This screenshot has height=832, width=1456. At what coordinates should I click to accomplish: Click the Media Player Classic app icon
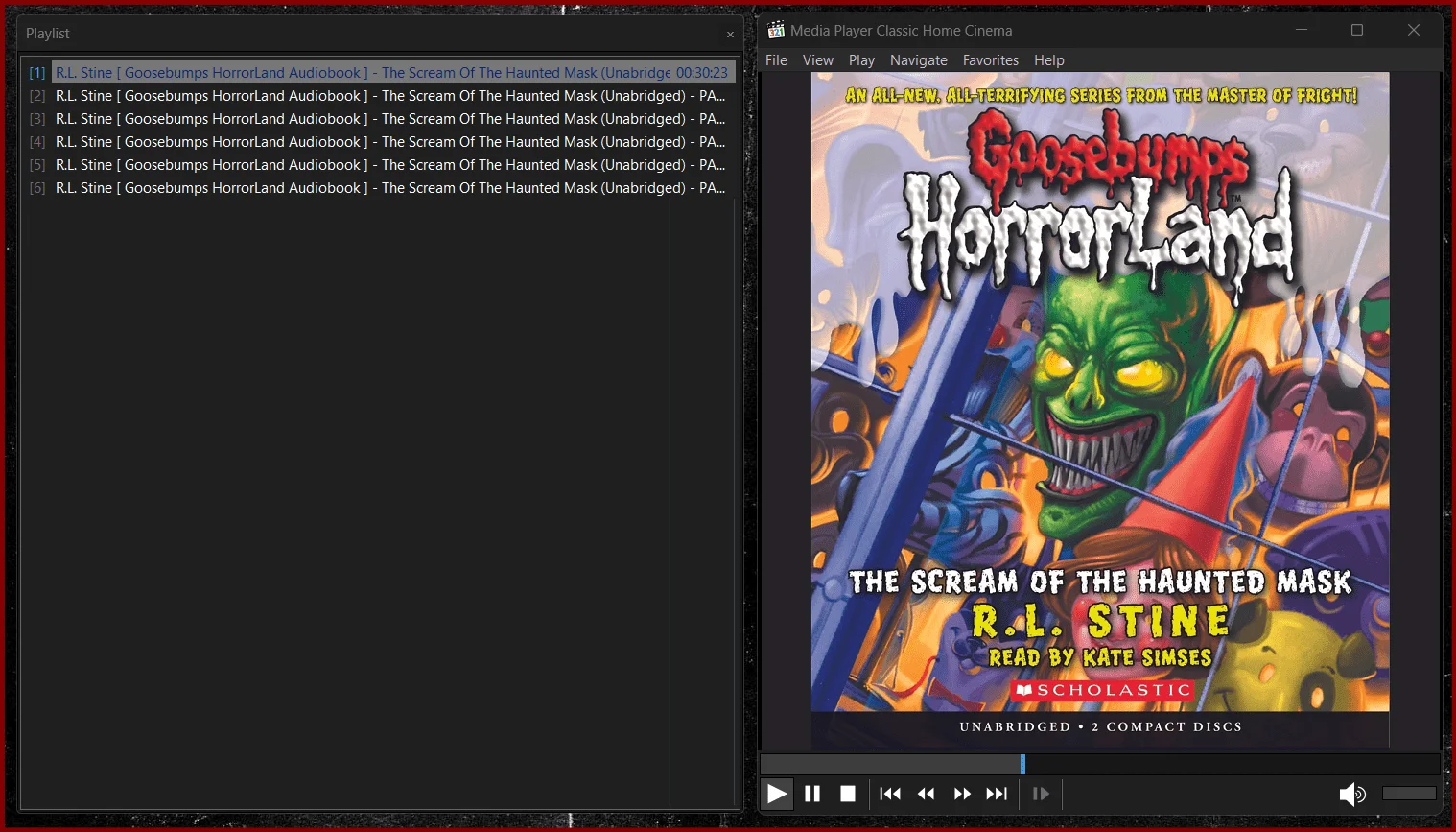776,30
